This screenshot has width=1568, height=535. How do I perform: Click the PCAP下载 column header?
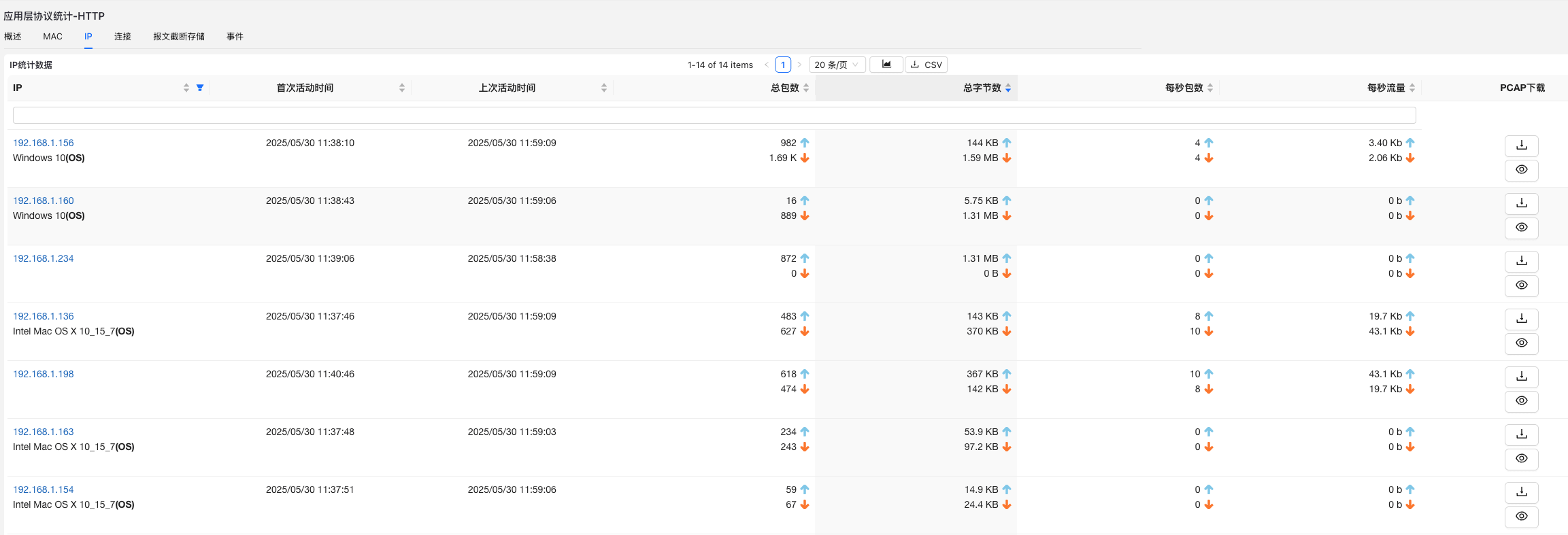coord(1522,88)
